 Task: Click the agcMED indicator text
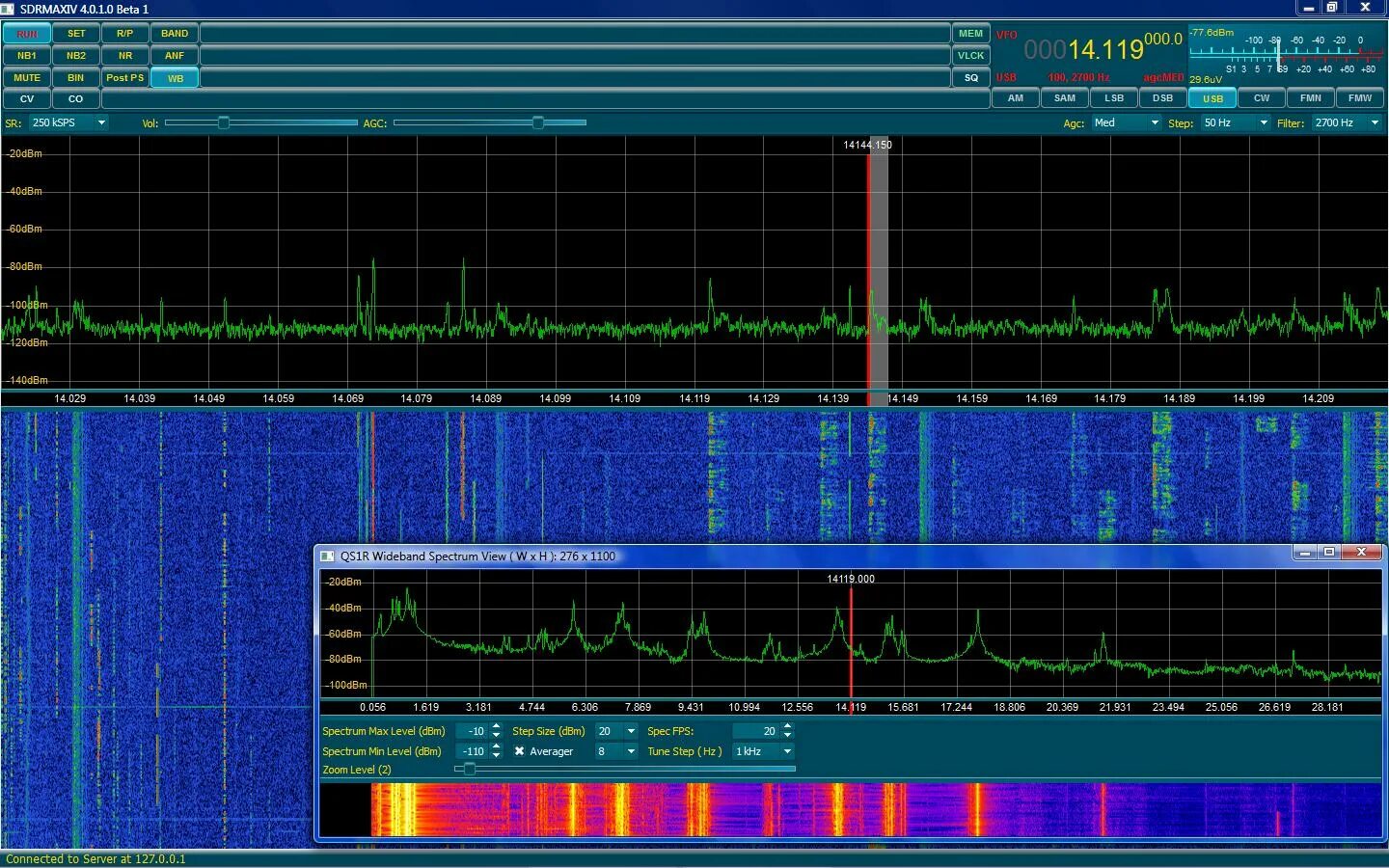click(1163, 77)
